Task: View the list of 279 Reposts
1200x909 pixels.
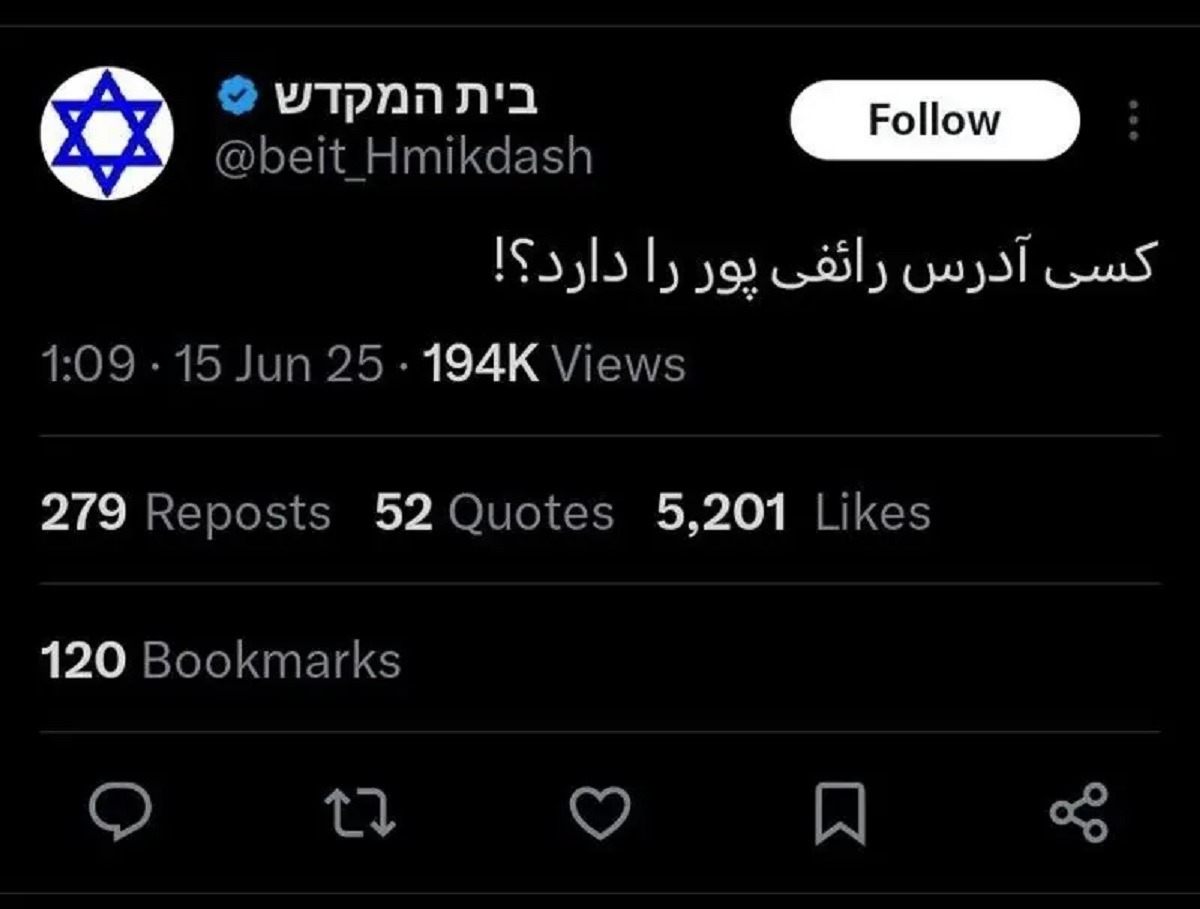Action: click(x=185, y=513)
